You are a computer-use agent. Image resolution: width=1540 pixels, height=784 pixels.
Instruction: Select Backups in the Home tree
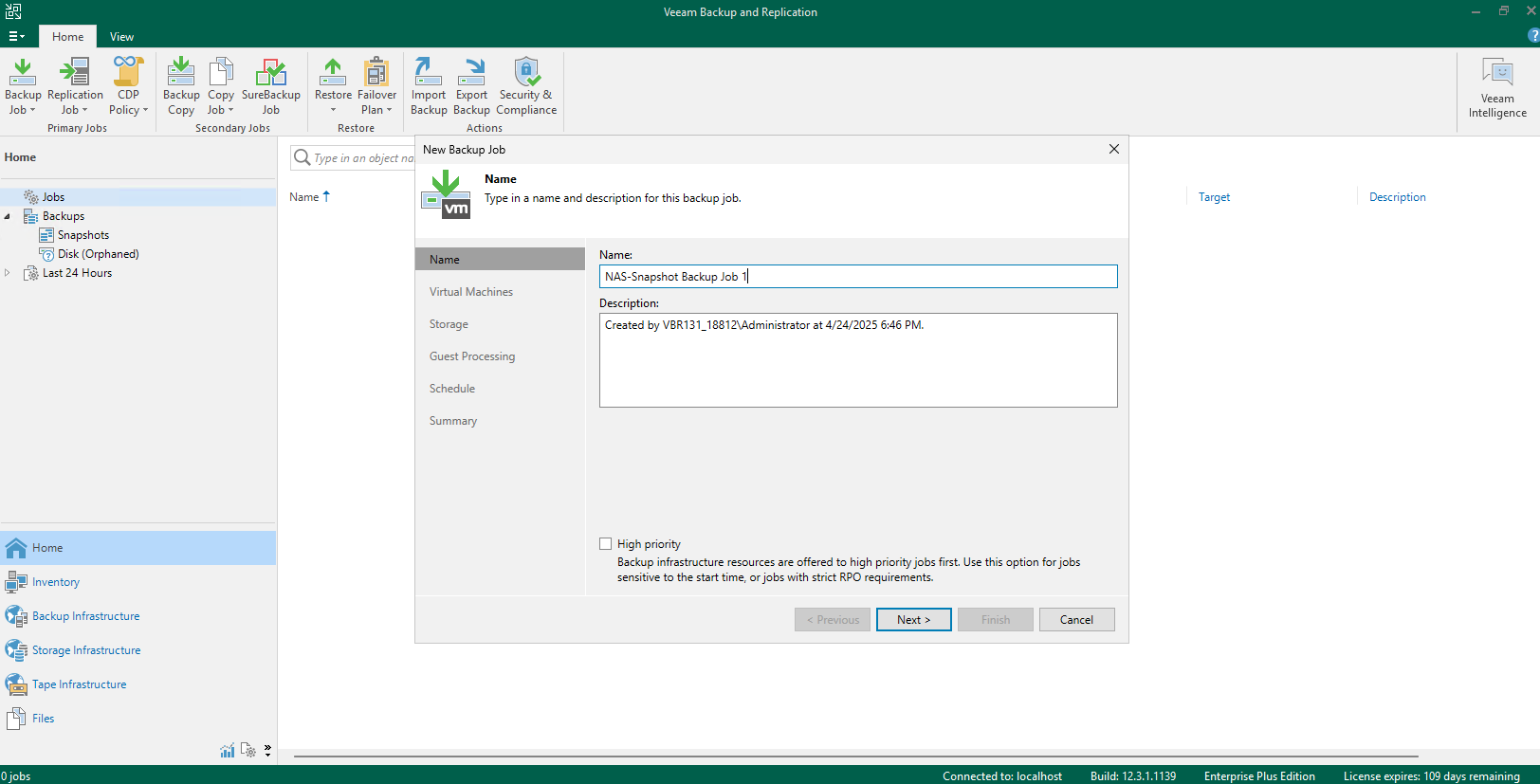click(63, 216)
